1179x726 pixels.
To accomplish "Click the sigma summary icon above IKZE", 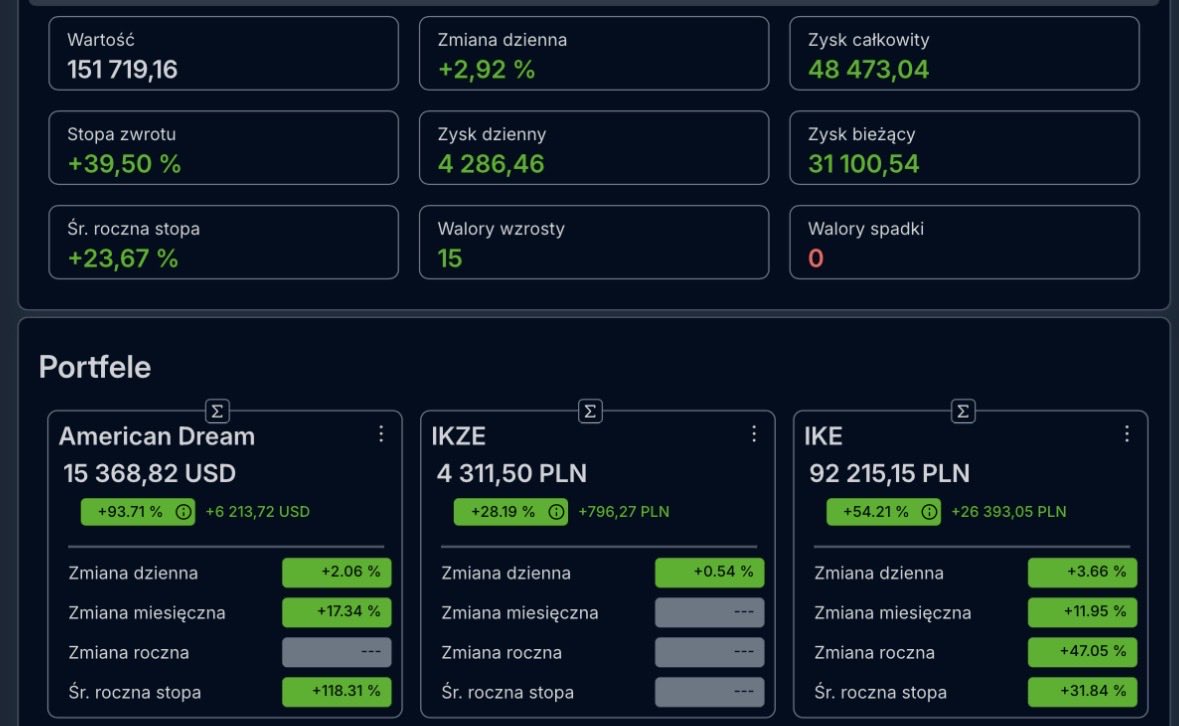I will (589, 409).
